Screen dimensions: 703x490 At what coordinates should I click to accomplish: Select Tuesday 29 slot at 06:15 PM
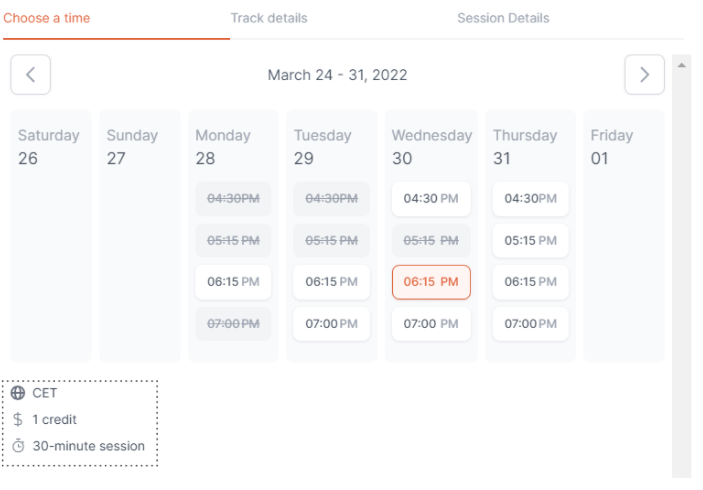click(x=331, y=282)
